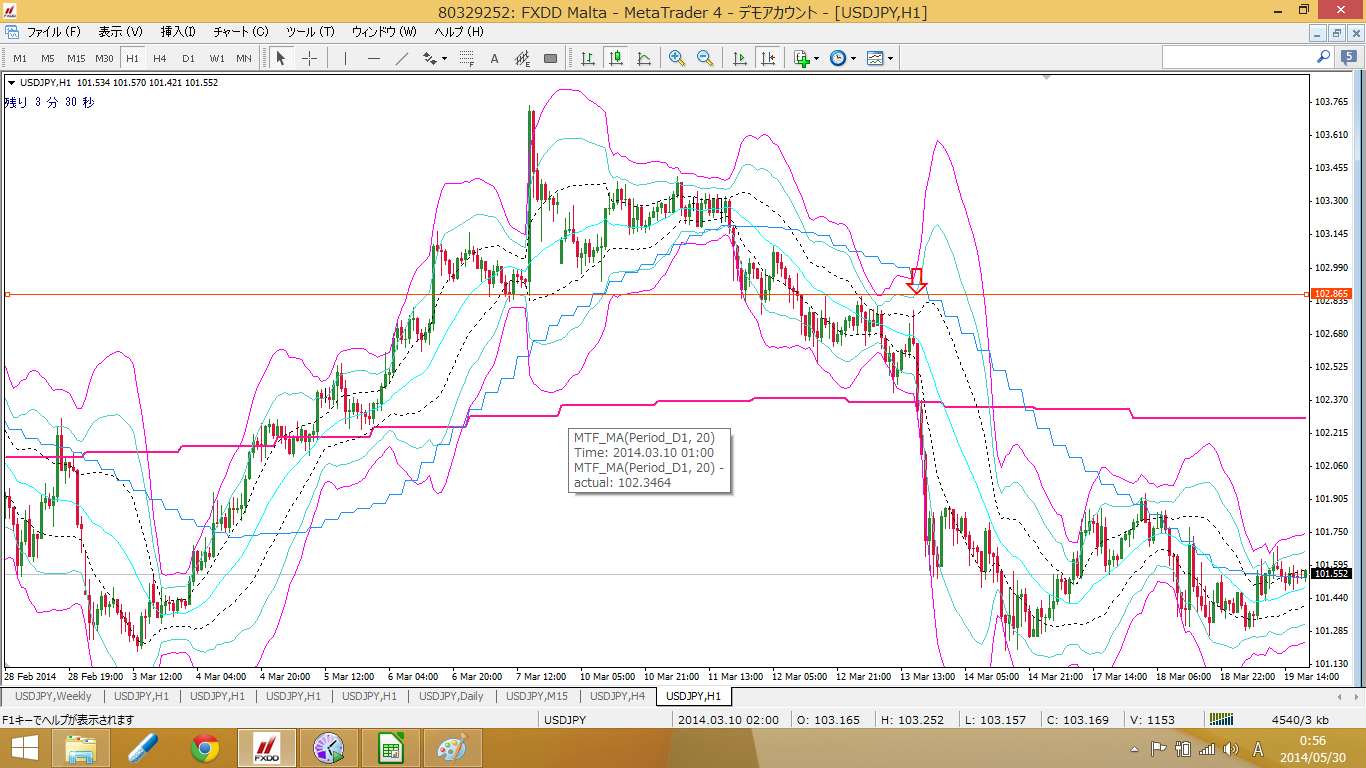This screenshot has height=768, width=1366.
Task: Expand the templates dropdown arrow
Action: [x=890, y=58]
